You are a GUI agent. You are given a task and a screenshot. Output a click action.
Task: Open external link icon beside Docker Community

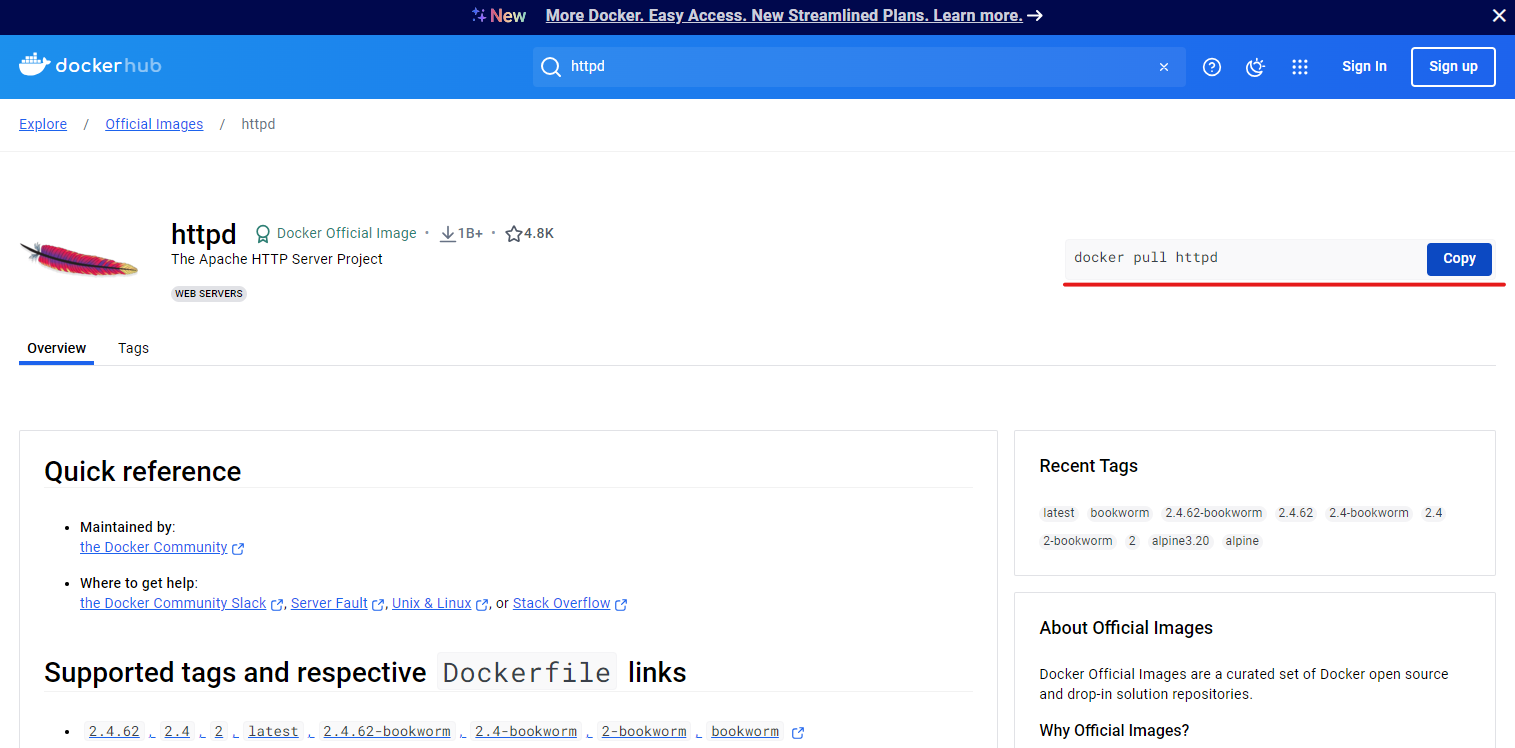(x=238, y=548)
